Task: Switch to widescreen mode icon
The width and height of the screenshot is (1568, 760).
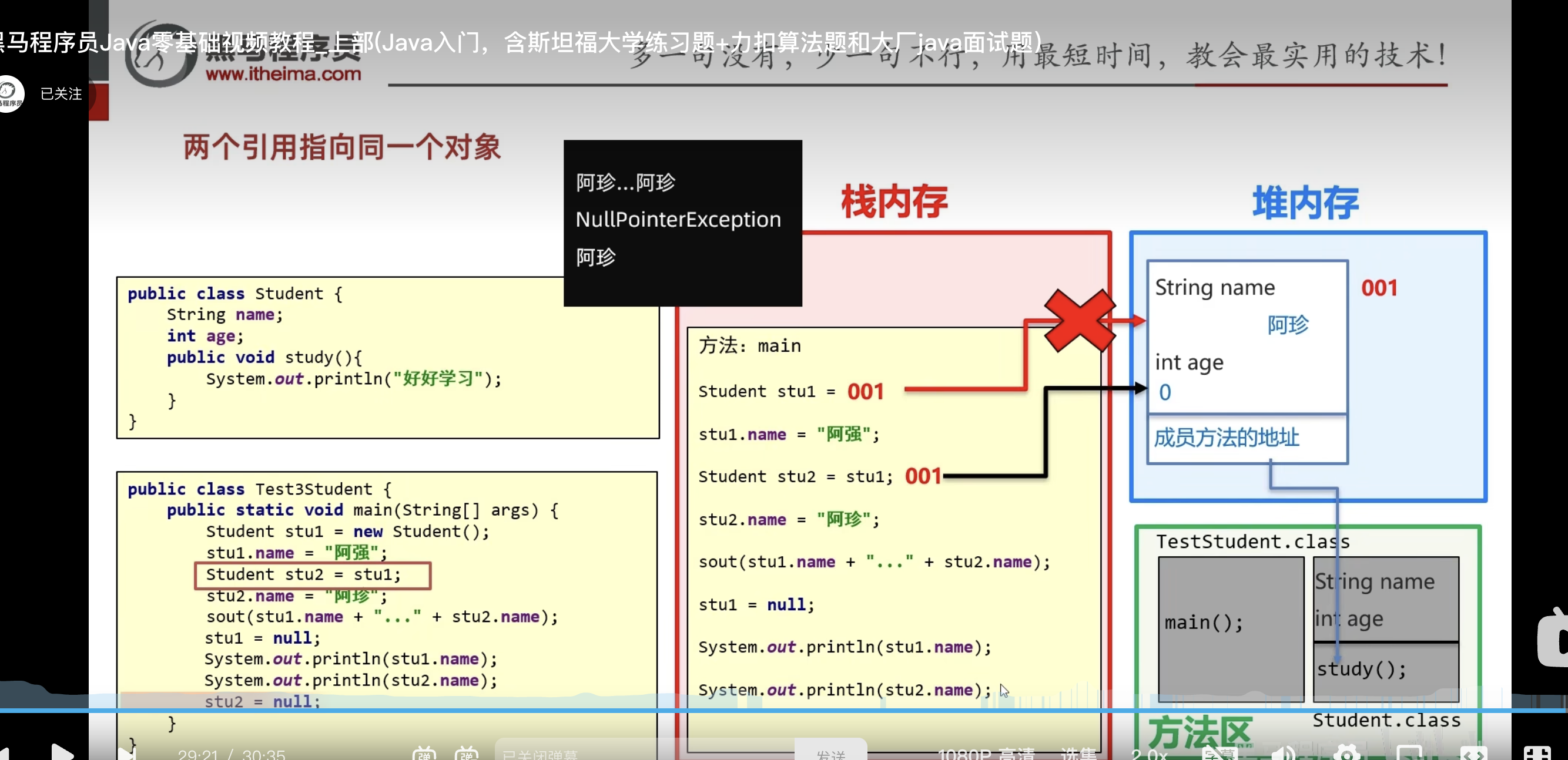Action: click(1473, 755)
